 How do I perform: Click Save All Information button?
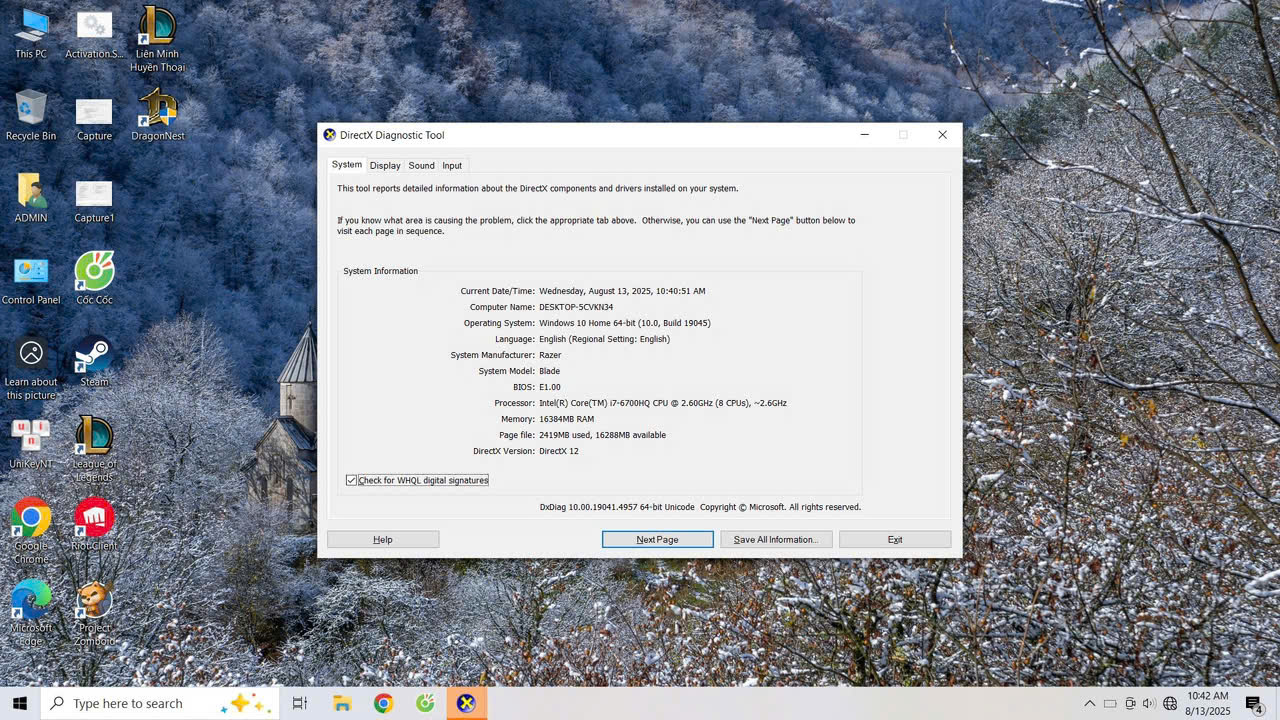[775, 540]
